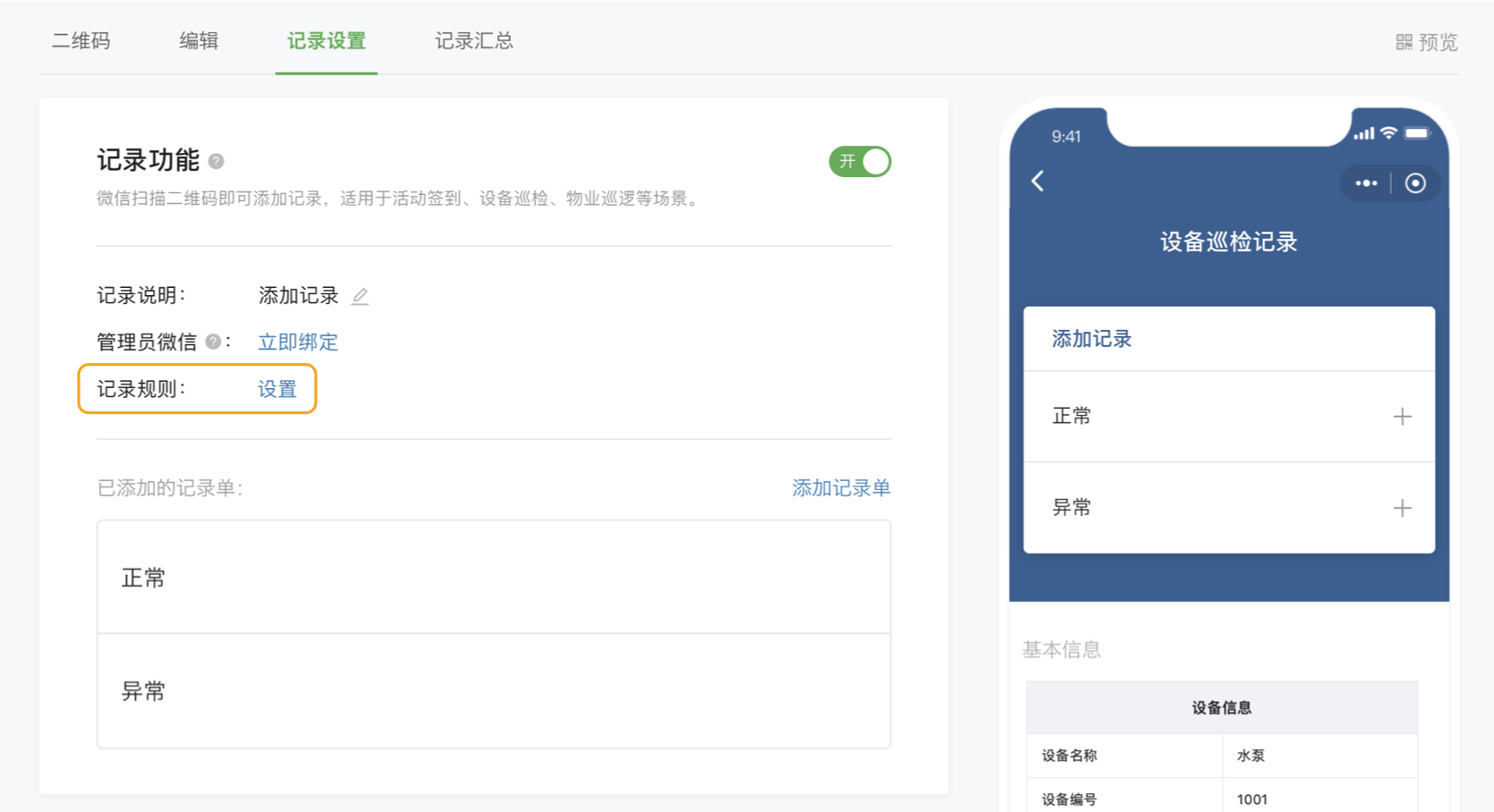1494x812 pixels.
Task: Open the 二维码 tab
Action: coord(81,41)
